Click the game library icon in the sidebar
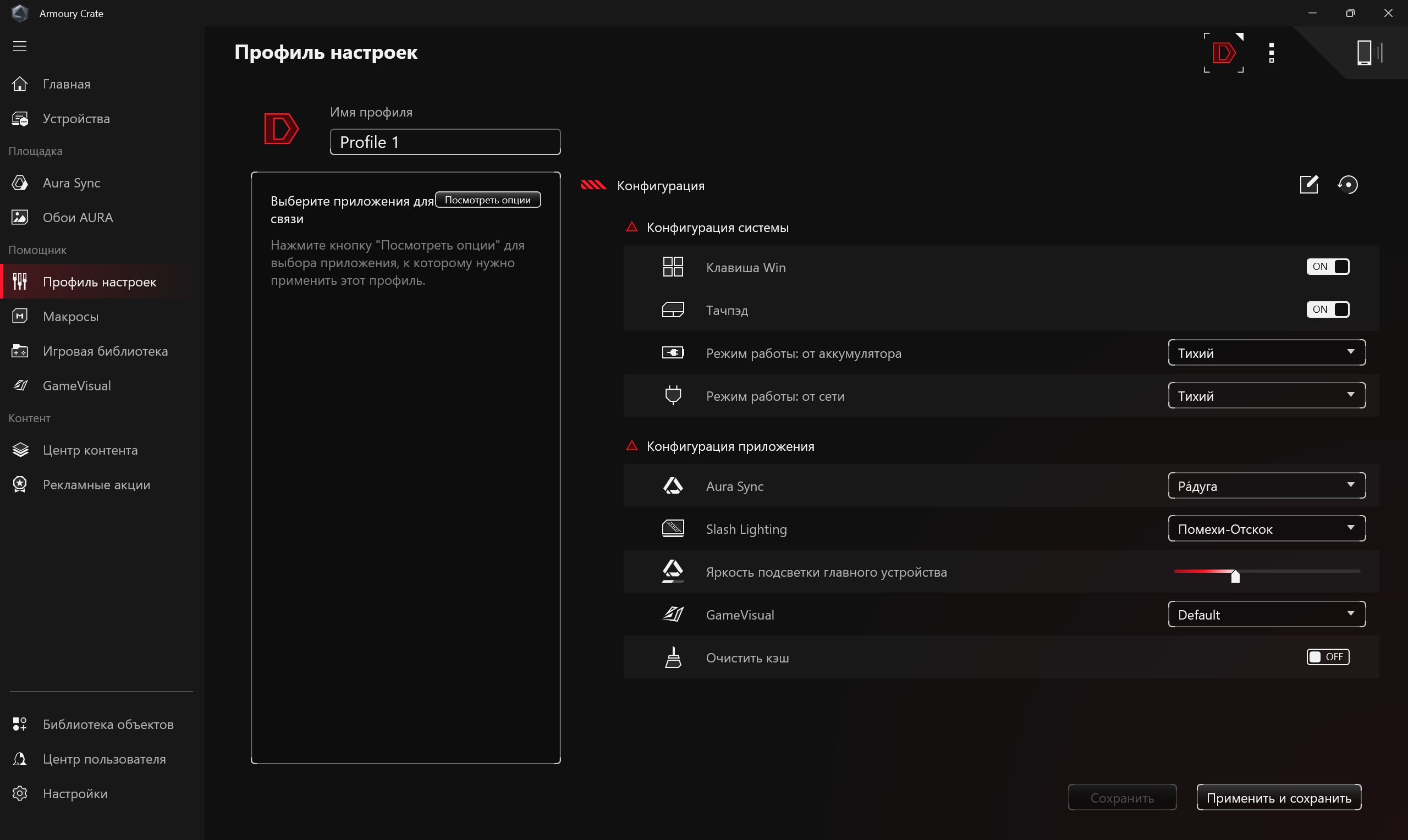 pyautogui.click(x=20, y=351)
